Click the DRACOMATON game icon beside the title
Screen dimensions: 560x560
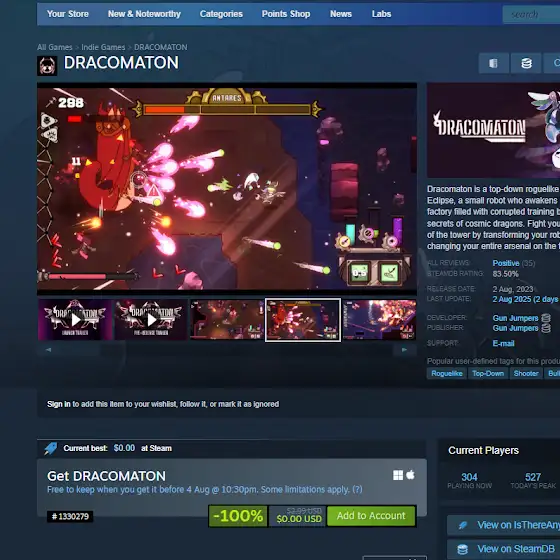pyautogui.click(x=47, y=66)
